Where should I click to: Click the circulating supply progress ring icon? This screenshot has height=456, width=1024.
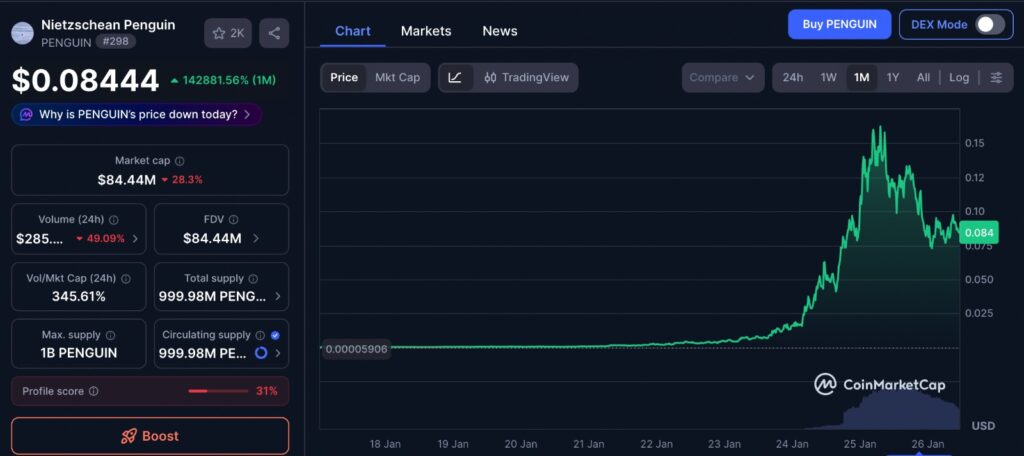[261, 353]
